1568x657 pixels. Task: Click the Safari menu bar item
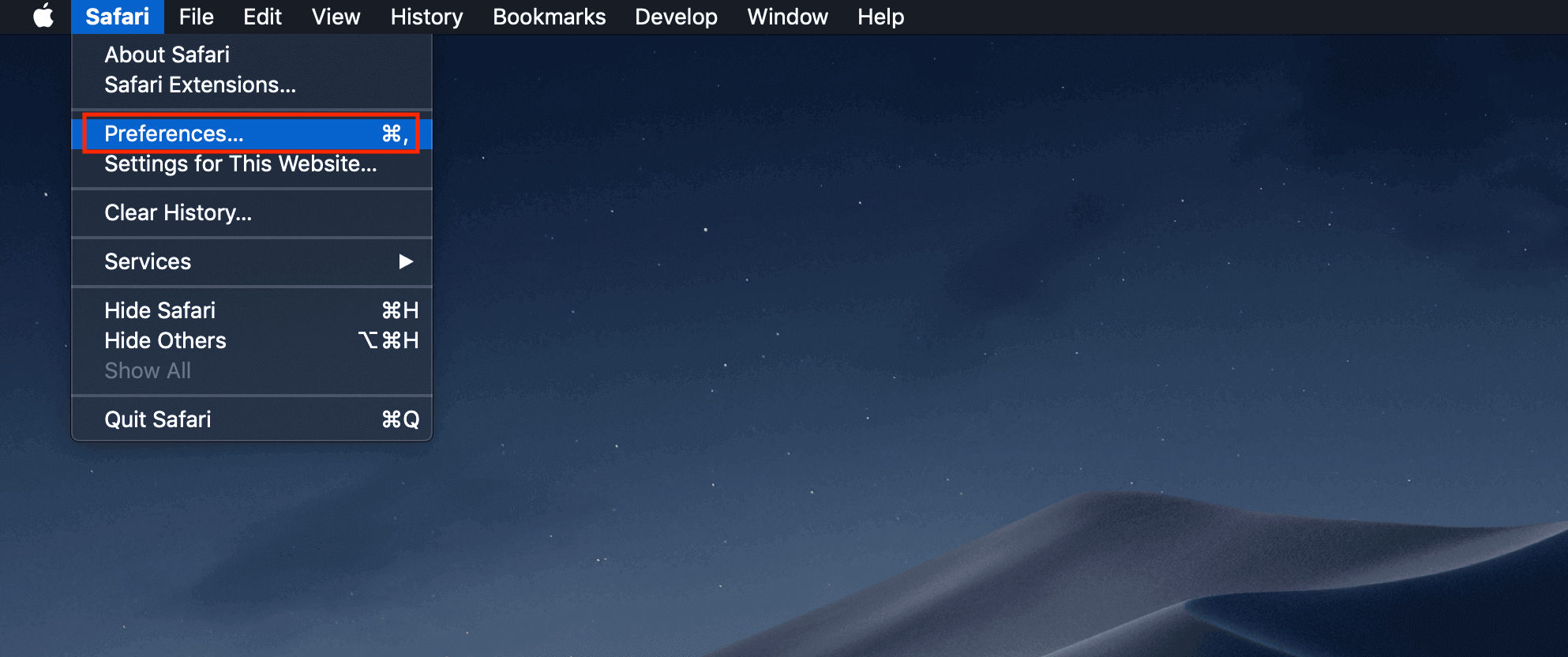(x=117, y=17)
